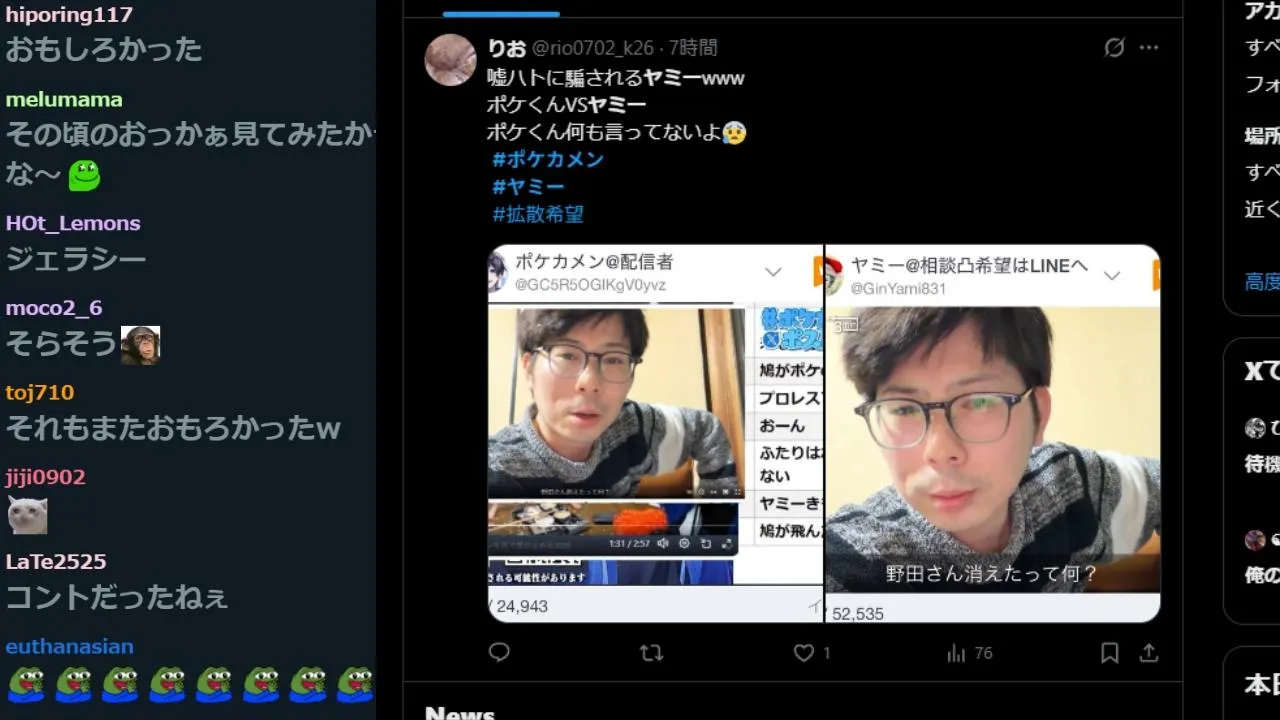Expand chevron beside ポケカメン@配信者

773,272
